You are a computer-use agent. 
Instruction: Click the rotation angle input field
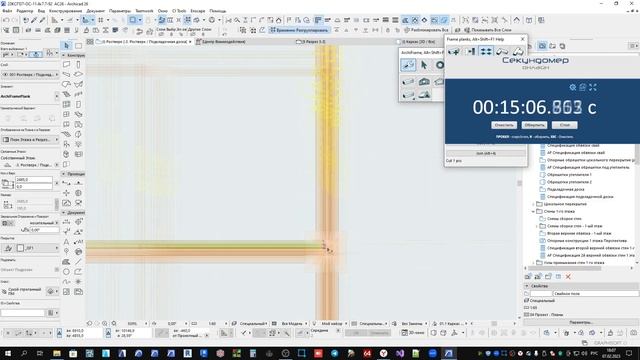click(44, 230)
